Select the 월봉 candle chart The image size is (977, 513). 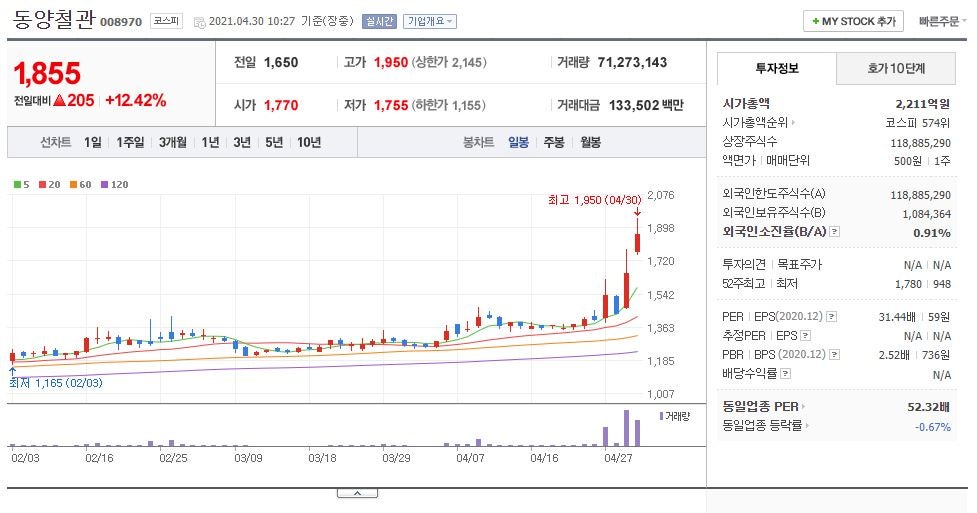[x=590, y=142]
